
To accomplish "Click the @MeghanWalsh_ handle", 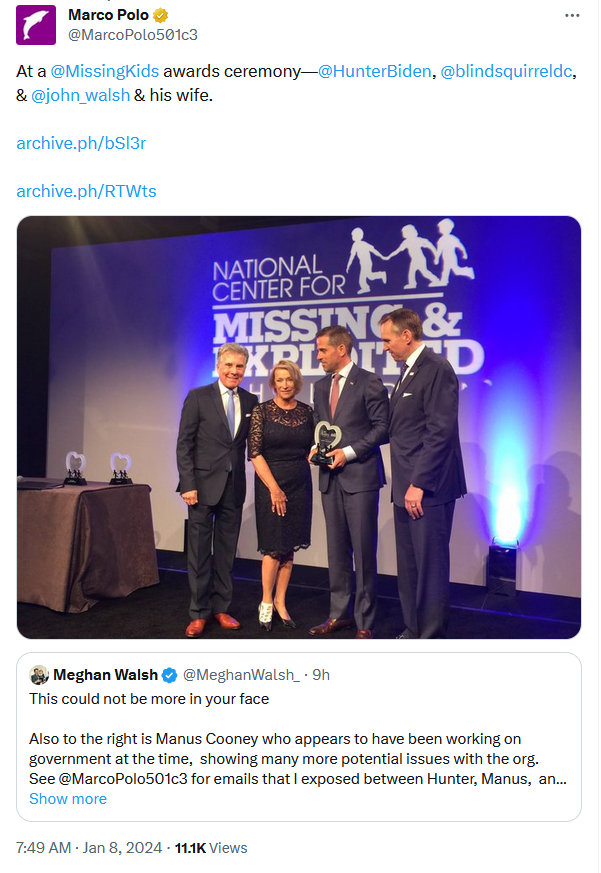I will coord(241,675).
